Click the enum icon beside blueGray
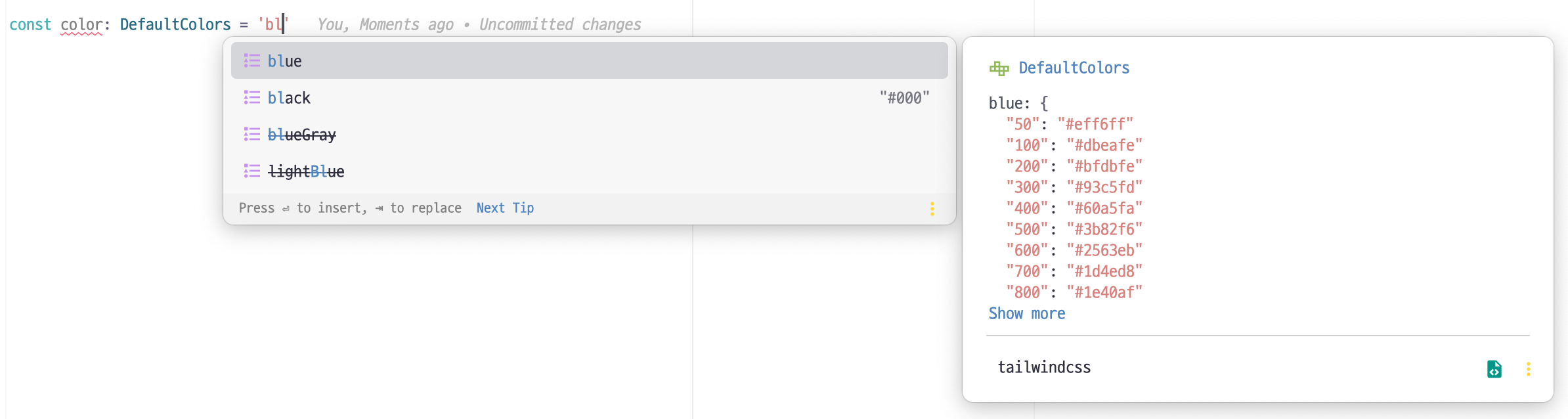1568x419 pixels. 251,135
